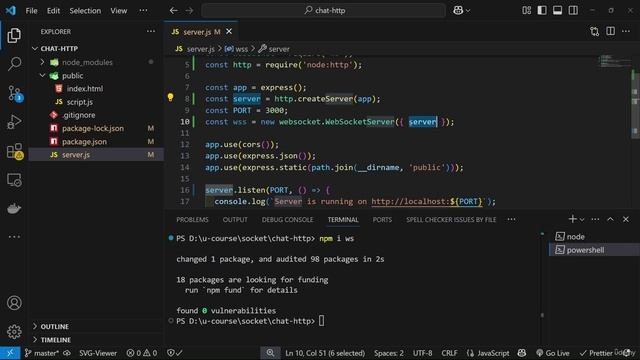
Task: Select the server.js editor tab
Action: click(201, 31)
